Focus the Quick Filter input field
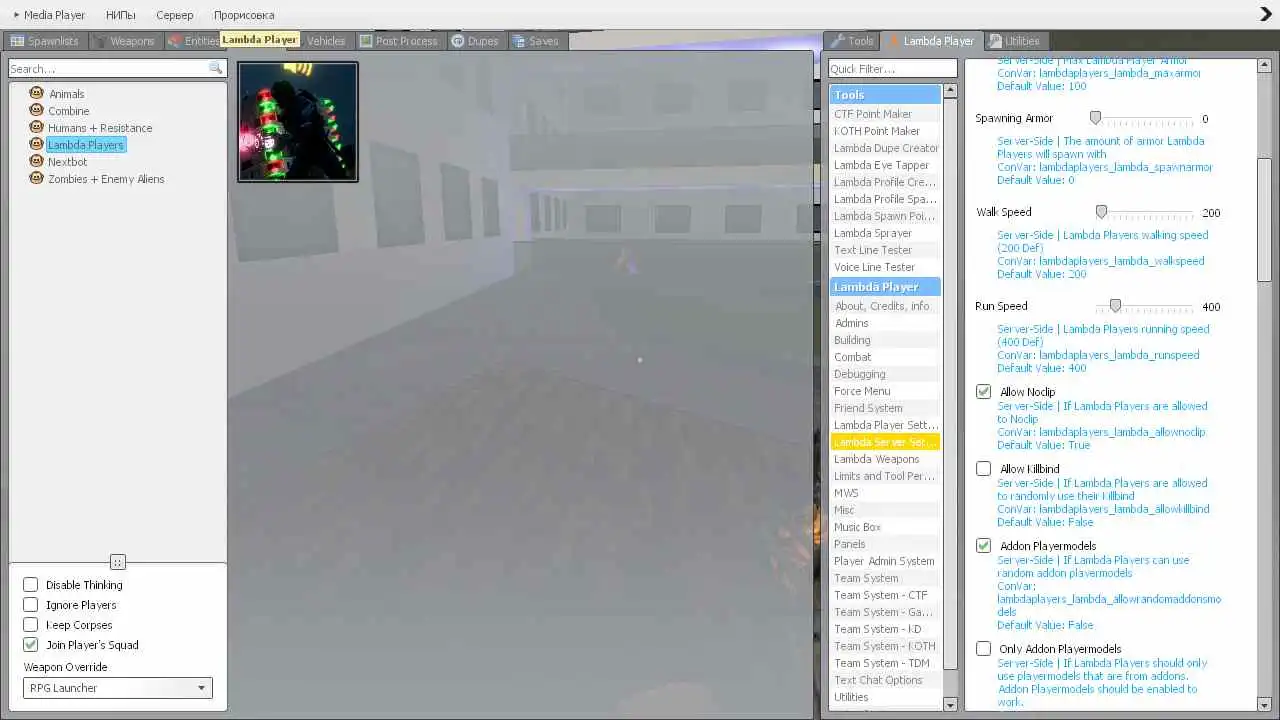Screen dimensions: 1280x720 (892, 68)
